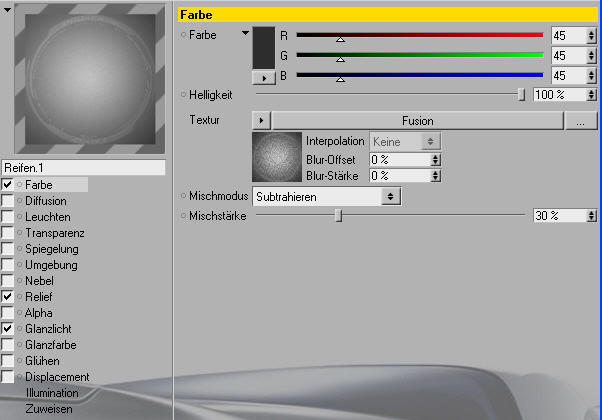This screenshot has width=602, height=420.
Task: Click the triangle above material preview
Action: click(x=7, y=10)
